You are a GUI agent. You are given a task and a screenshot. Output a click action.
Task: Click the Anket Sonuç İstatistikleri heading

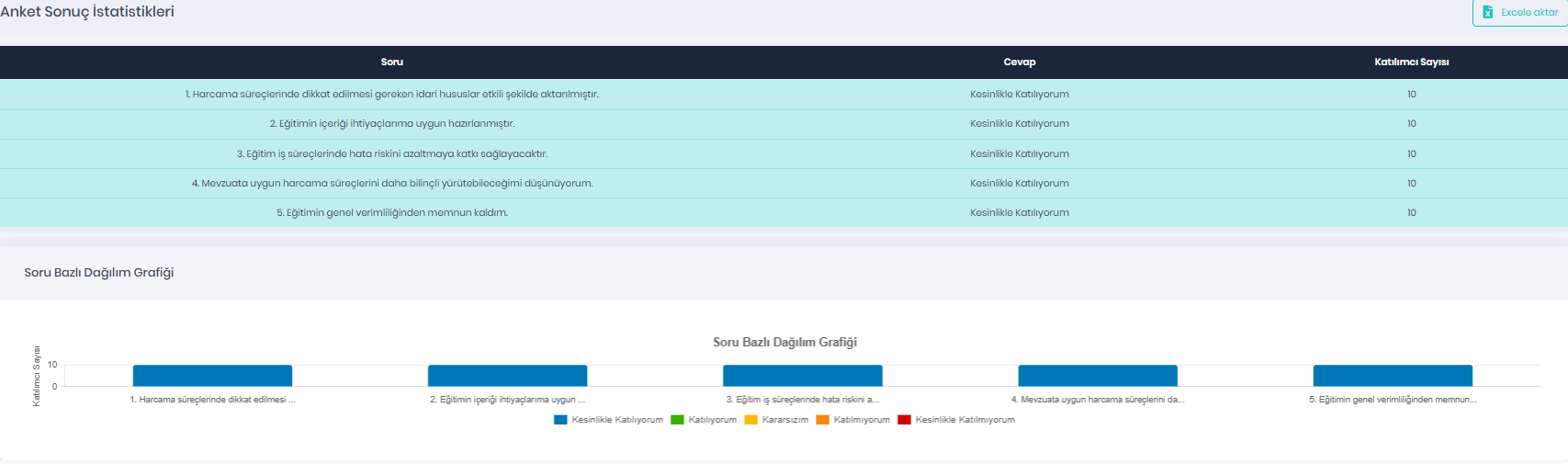(87, 12)
